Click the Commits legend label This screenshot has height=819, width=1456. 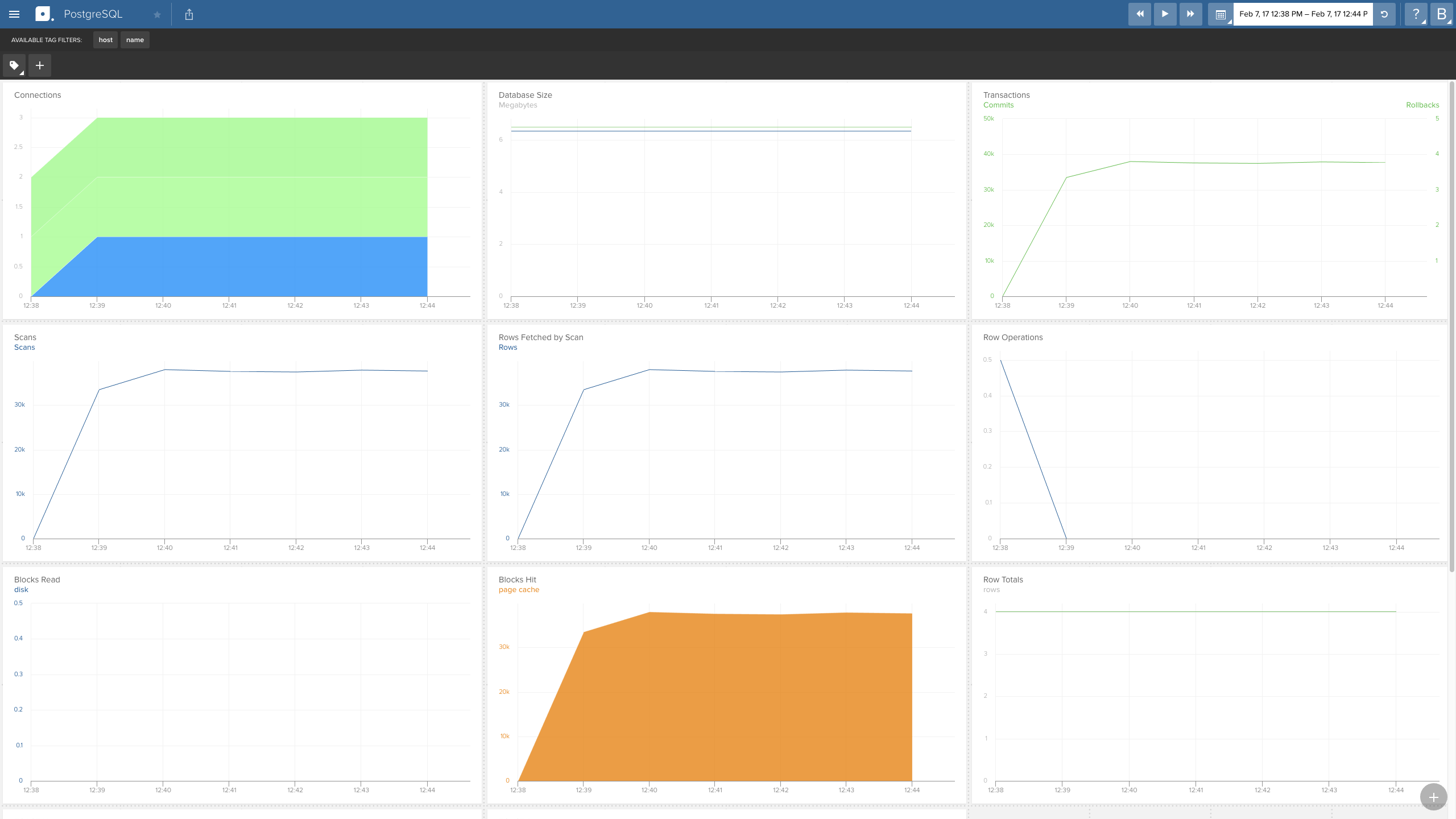click(999, 105)
